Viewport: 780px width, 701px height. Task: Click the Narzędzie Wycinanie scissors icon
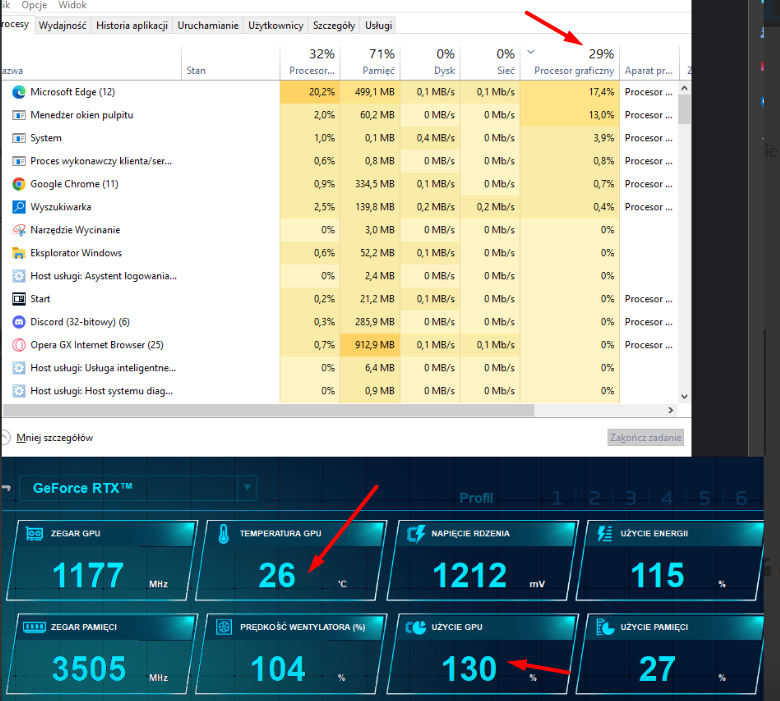[x=19, y=230]
